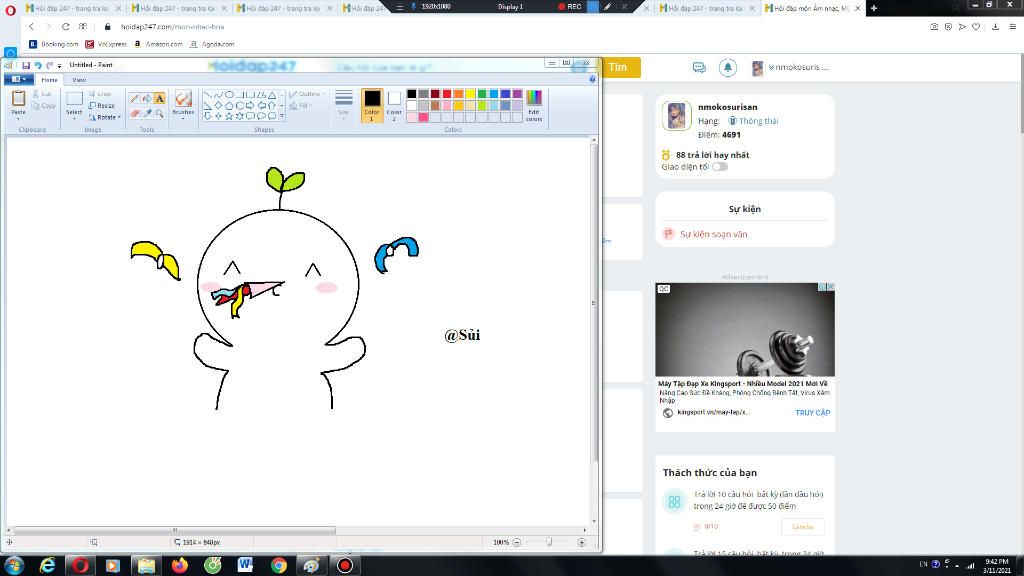1024x576 pixels.
Task: Click Paint horizontal scrollbar thumb
Action: (x=174, y=530)
